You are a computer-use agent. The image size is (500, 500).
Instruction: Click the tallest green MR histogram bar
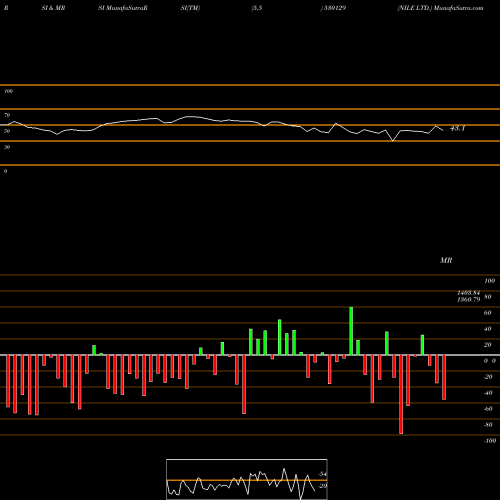coord(351,331)
